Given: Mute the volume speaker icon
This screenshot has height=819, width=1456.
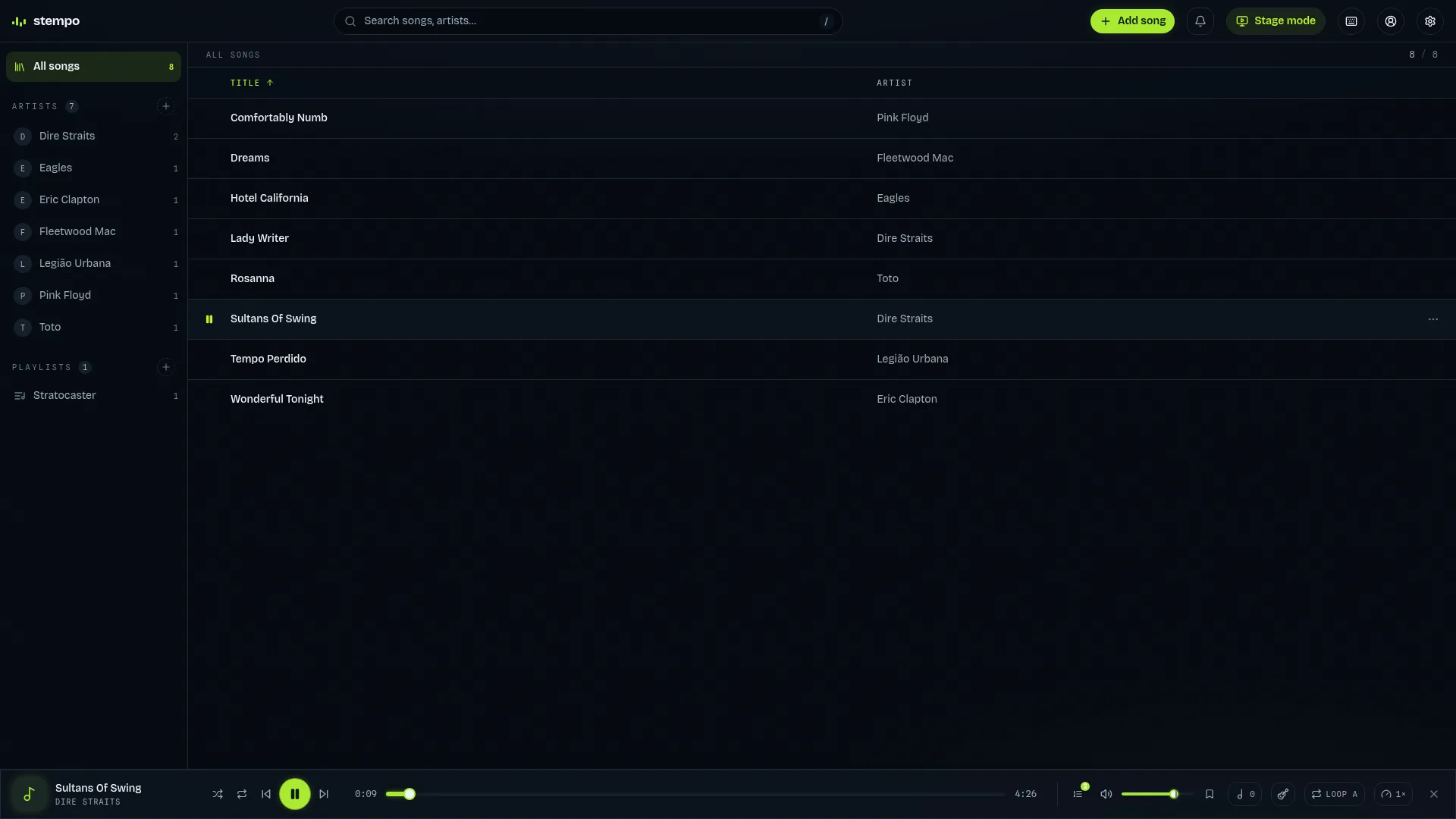Looking at the screenshot, I should 1106,794.
